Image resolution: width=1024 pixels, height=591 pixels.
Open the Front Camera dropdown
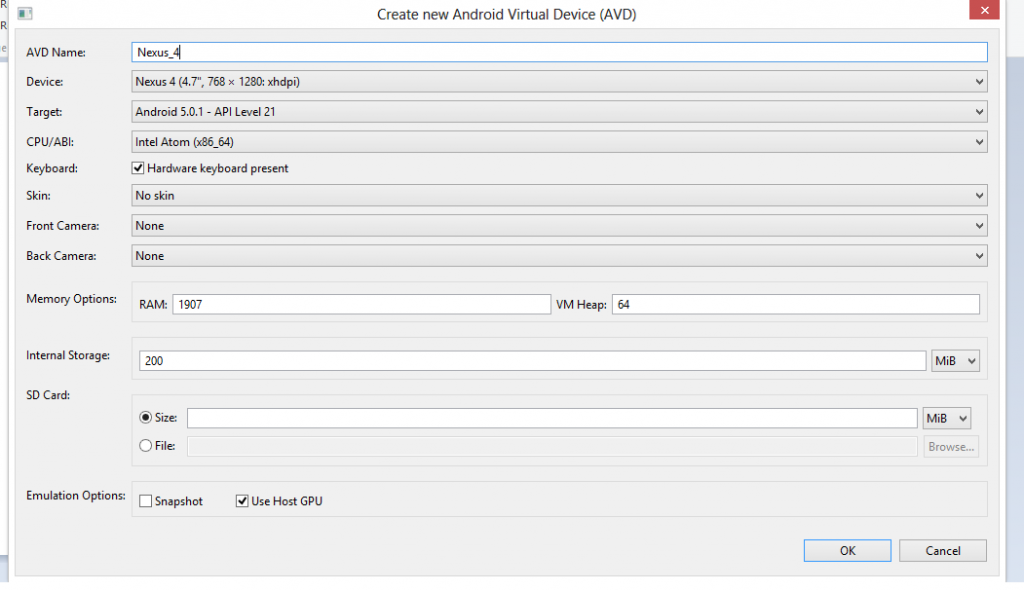[x=559, y=226]
